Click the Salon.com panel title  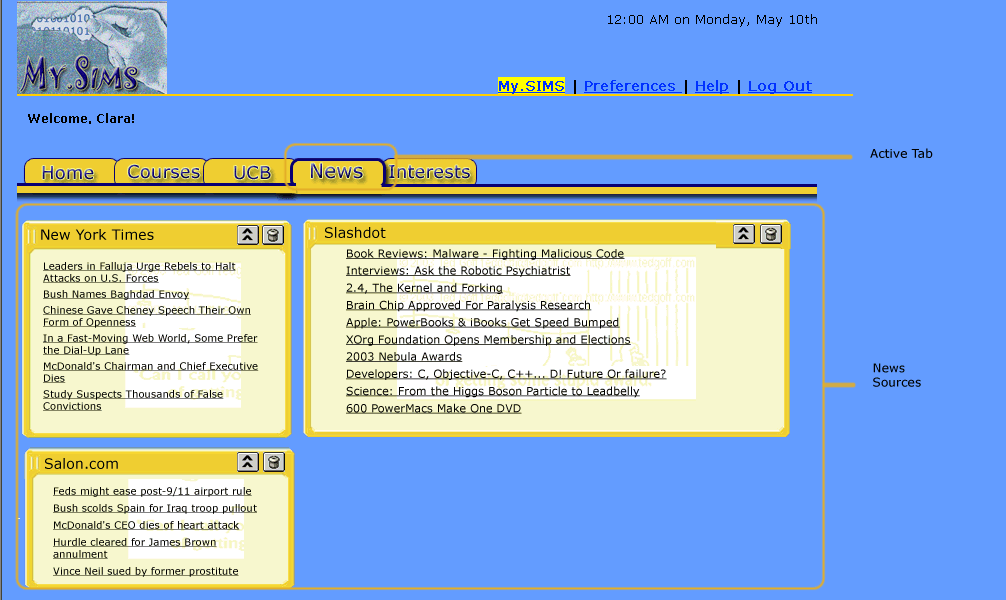point(81,463)
